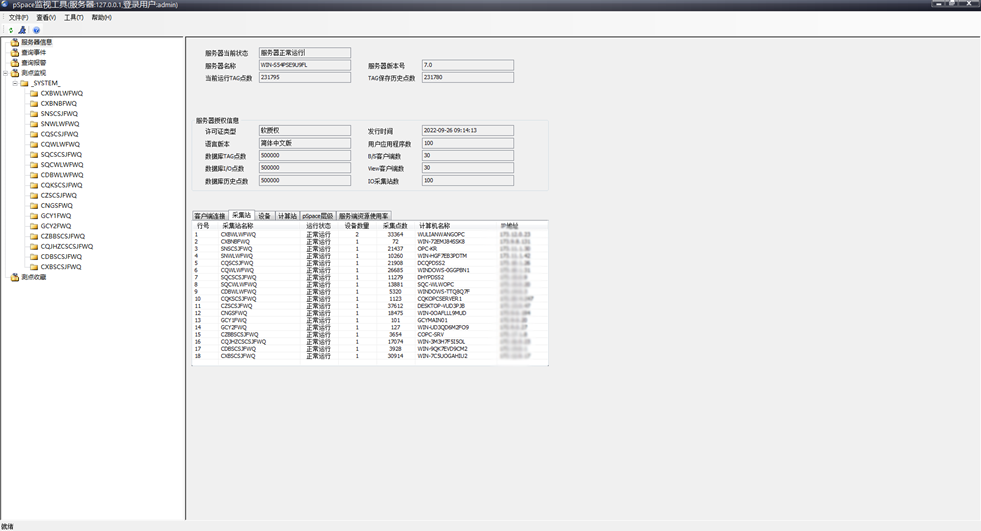
Task: Switch to the 客户端连接 tab
Action: (x=210, y=216)
